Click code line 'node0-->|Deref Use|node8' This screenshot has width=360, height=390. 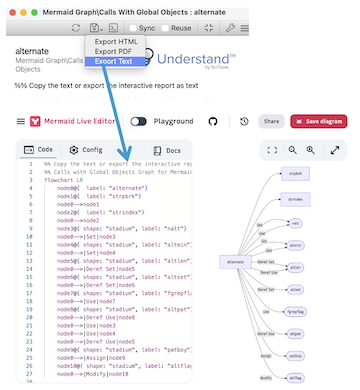pos(96,317)
